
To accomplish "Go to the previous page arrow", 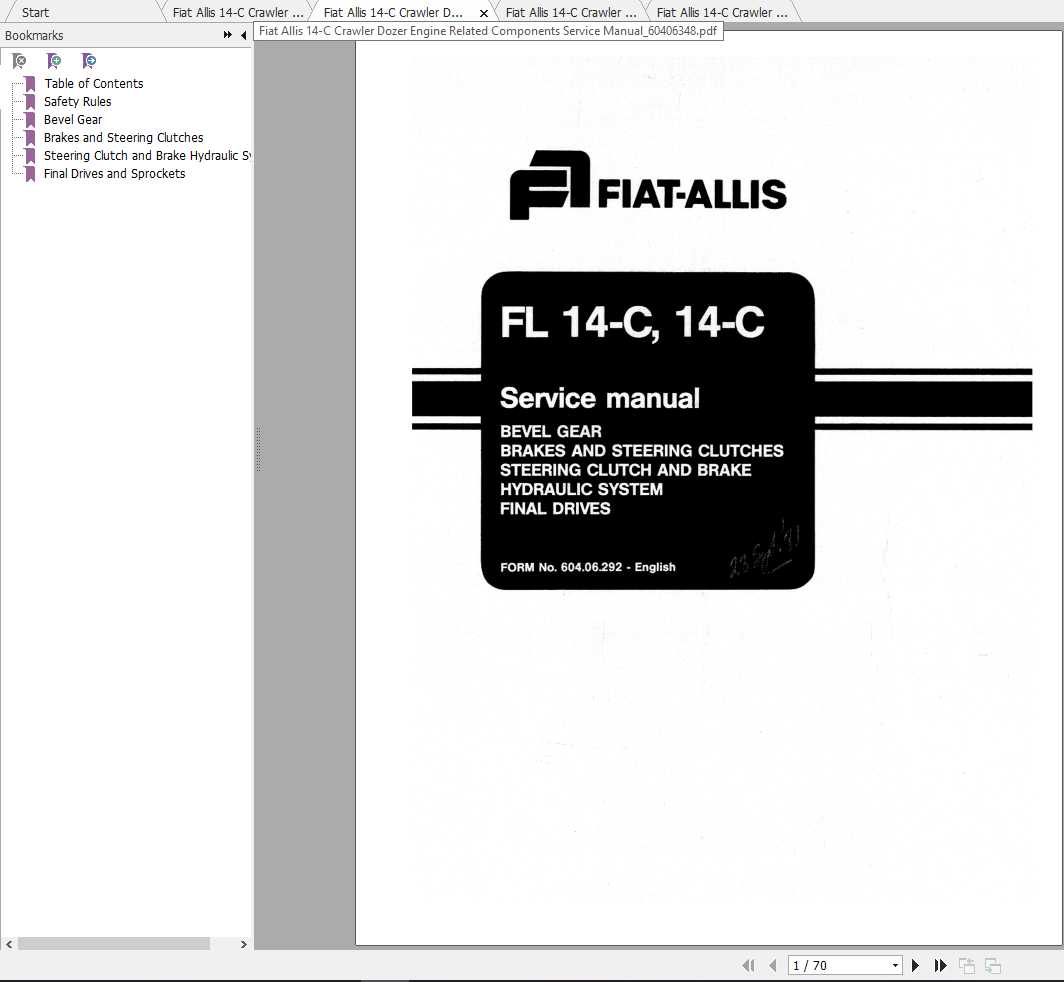I will pyautogui.click(x=773, y=965).
